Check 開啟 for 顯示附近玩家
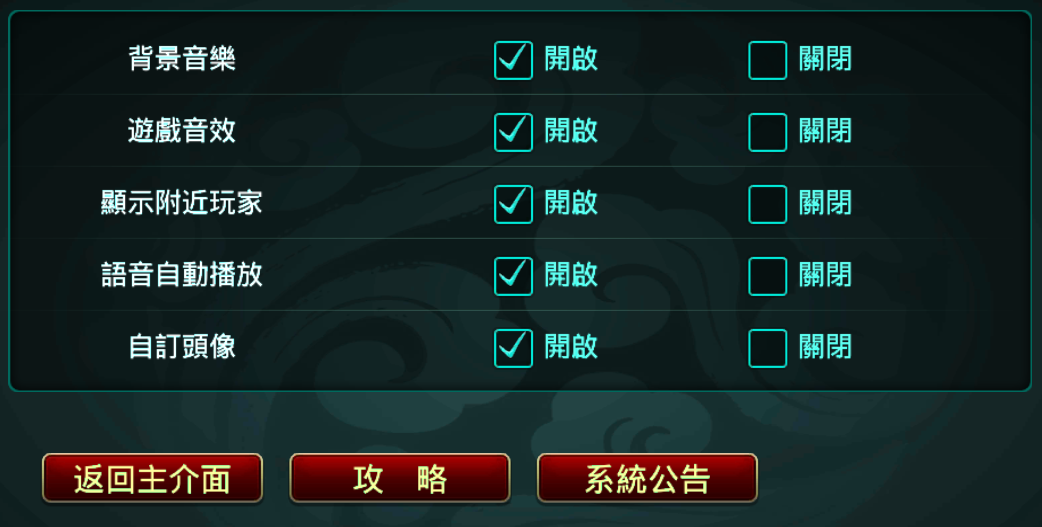The image size is (1042, 527). click(513, 204)
